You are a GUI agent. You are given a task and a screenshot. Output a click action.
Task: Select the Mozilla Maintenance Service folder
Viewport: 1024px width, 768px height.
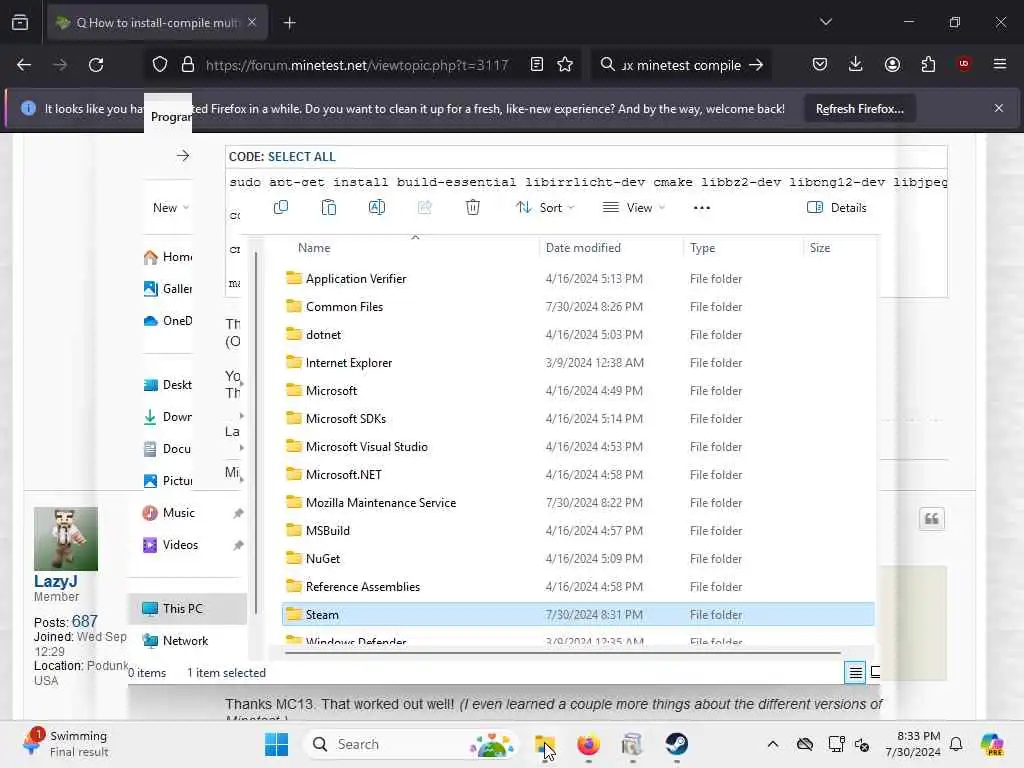[578, 503]
